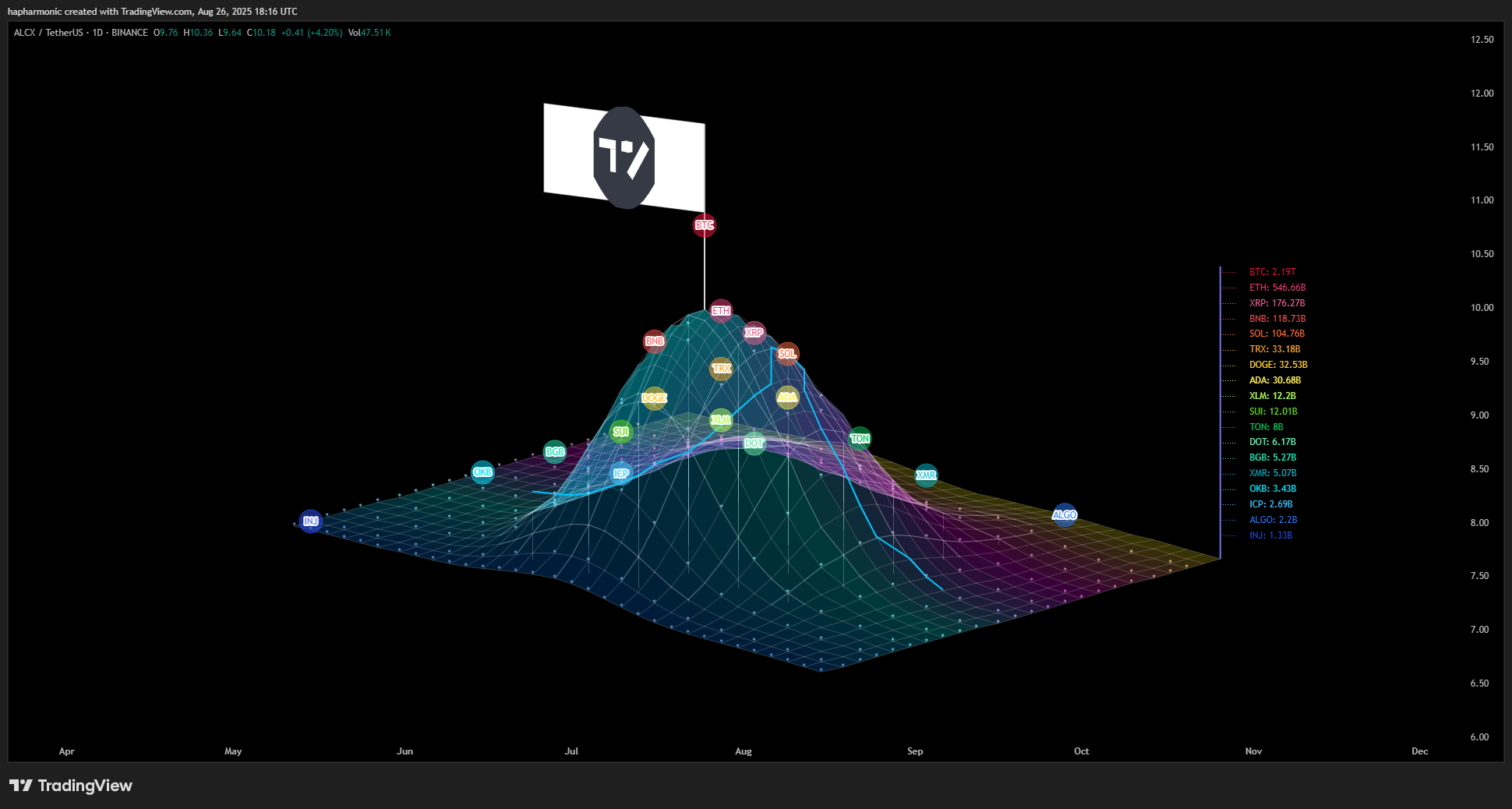Viewport: 1512px width, 809px height.
Task: Click the OKB coin marker
Action: 482,472
